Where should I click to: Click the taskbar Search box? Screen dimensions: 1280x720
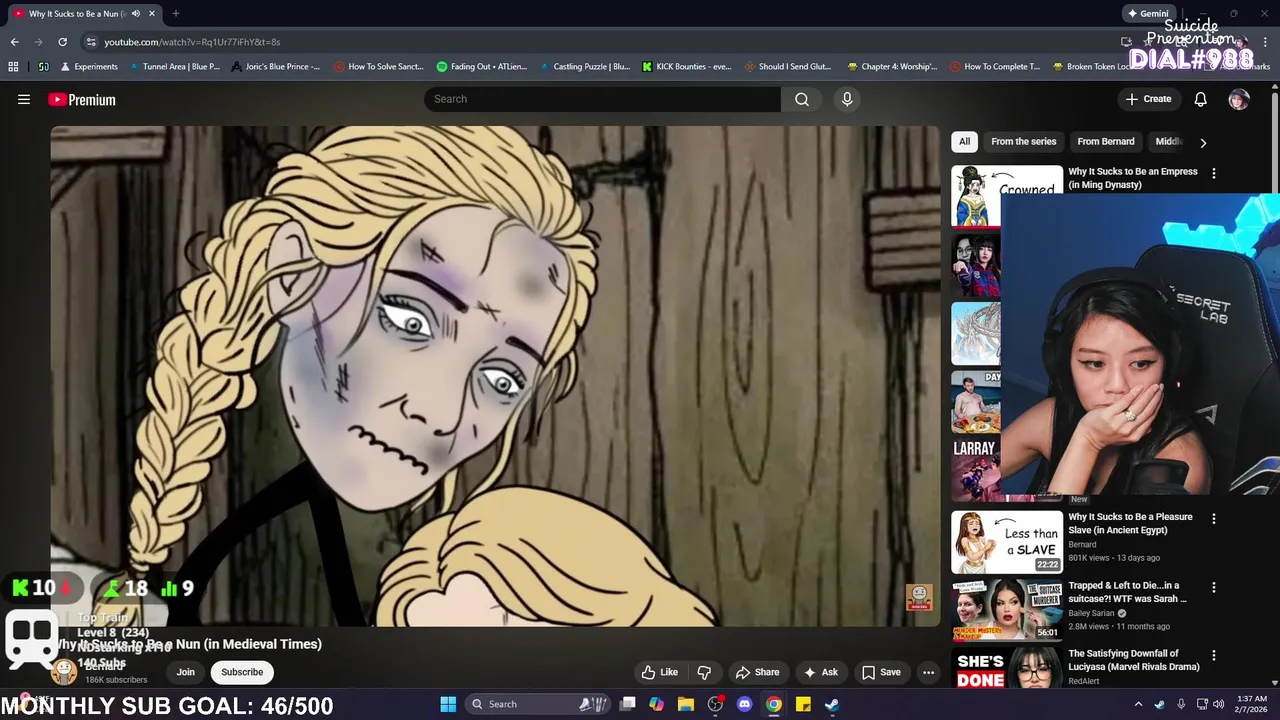536,704
